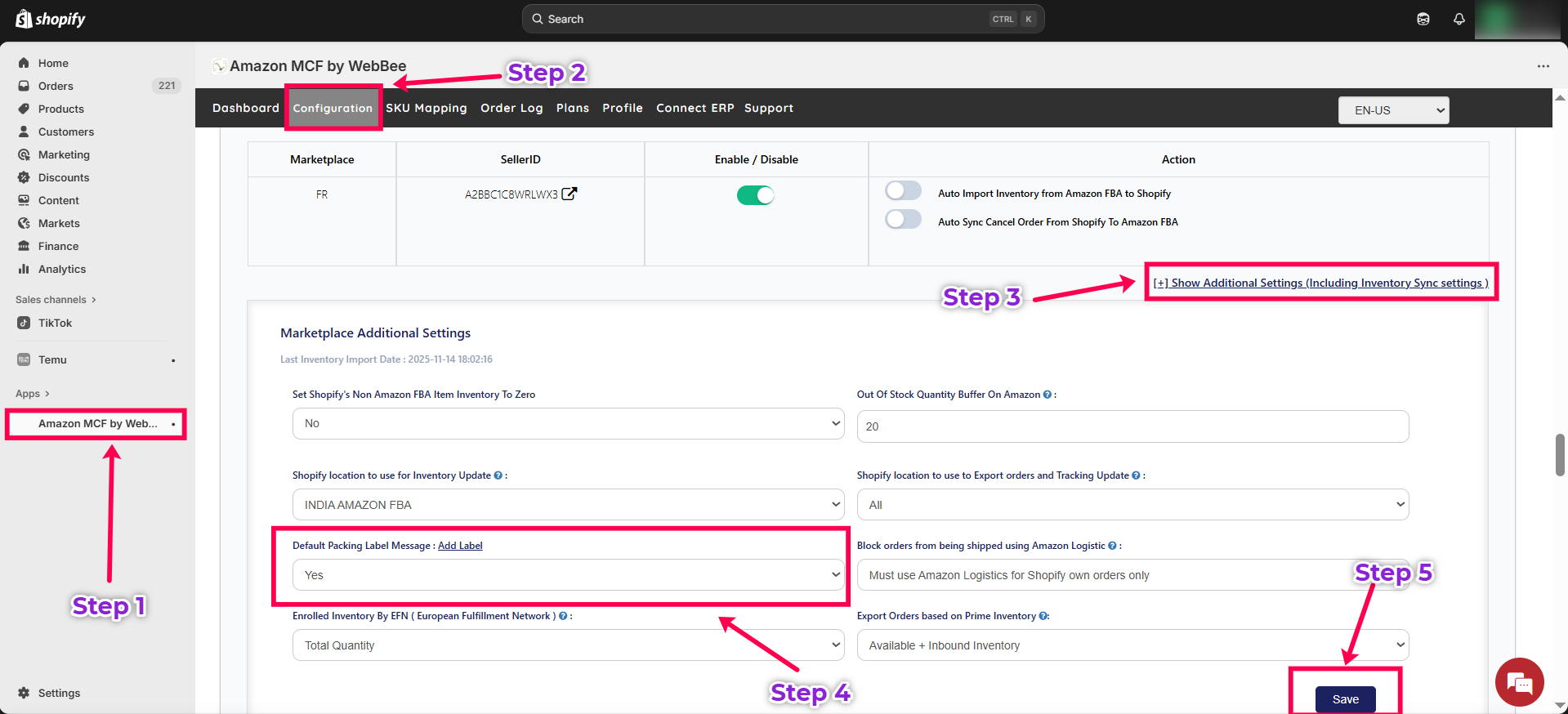Open external link icon beside SellerID
1568x714 pixels.
tap(570, 194)
